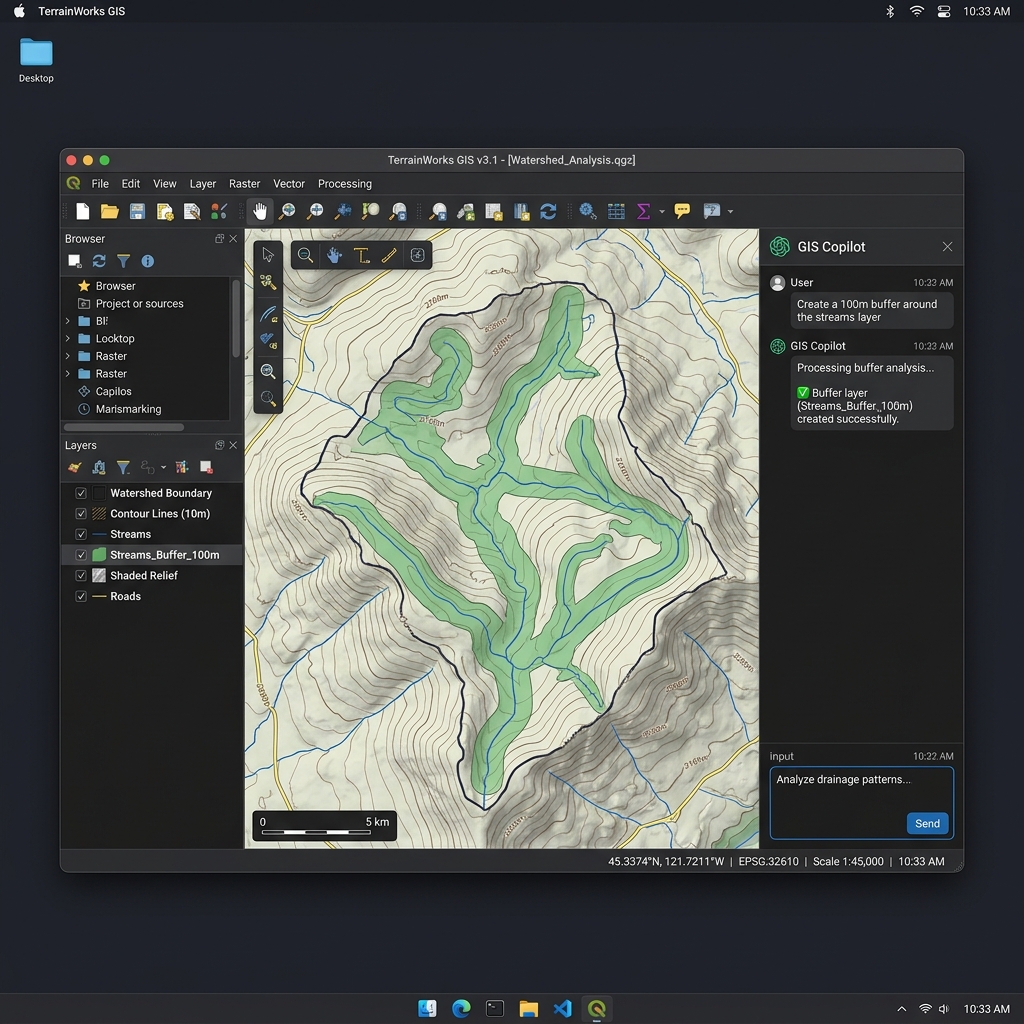Image resolution: width=1024 pixels, height=1024 pixels.
Task: Show hidden tray icons chevron in taskbar
Action: (902, 1009)
